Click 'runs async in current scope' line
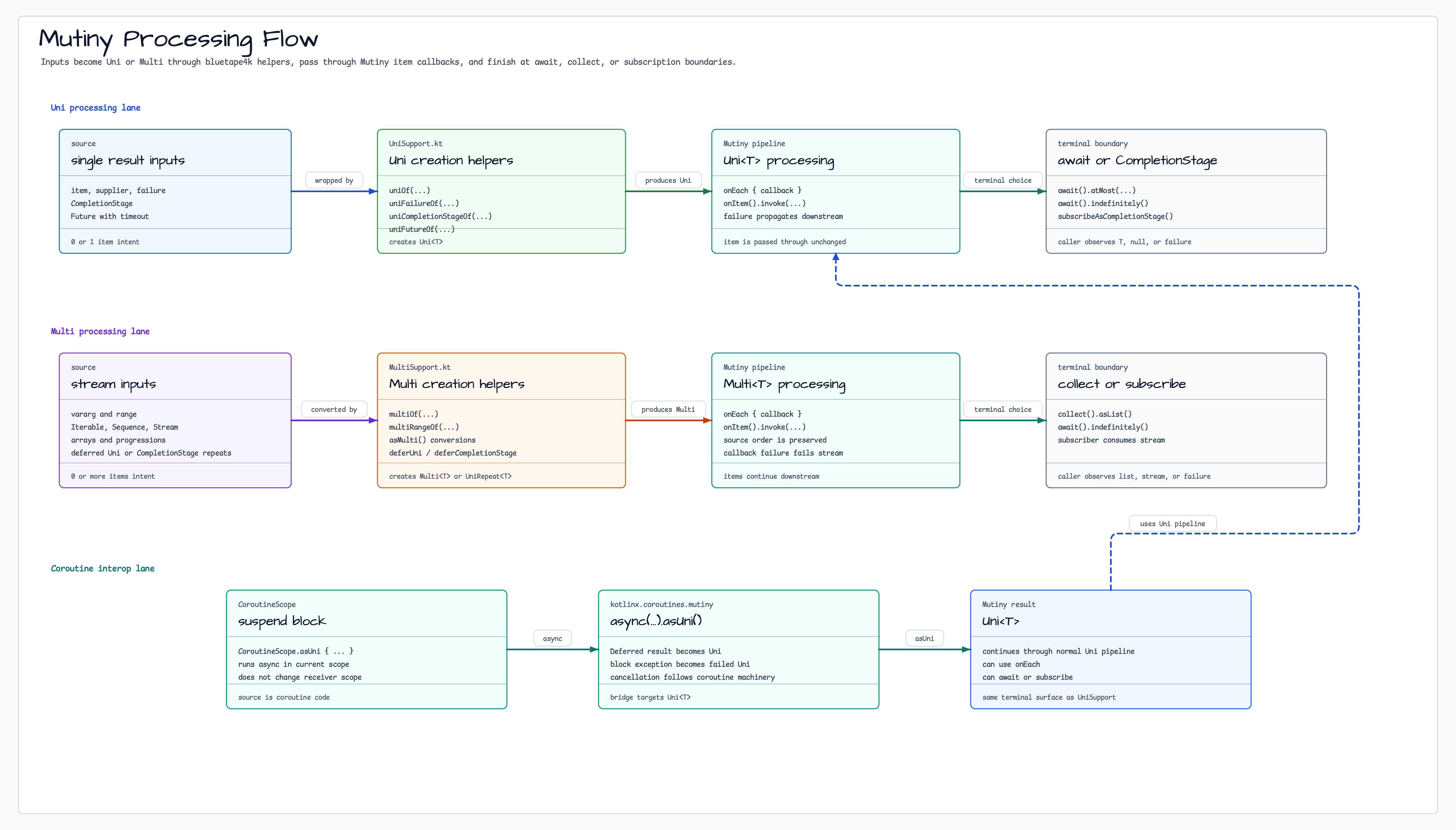Viewport: 1456px width, 830px height. [x=293, y=665]
